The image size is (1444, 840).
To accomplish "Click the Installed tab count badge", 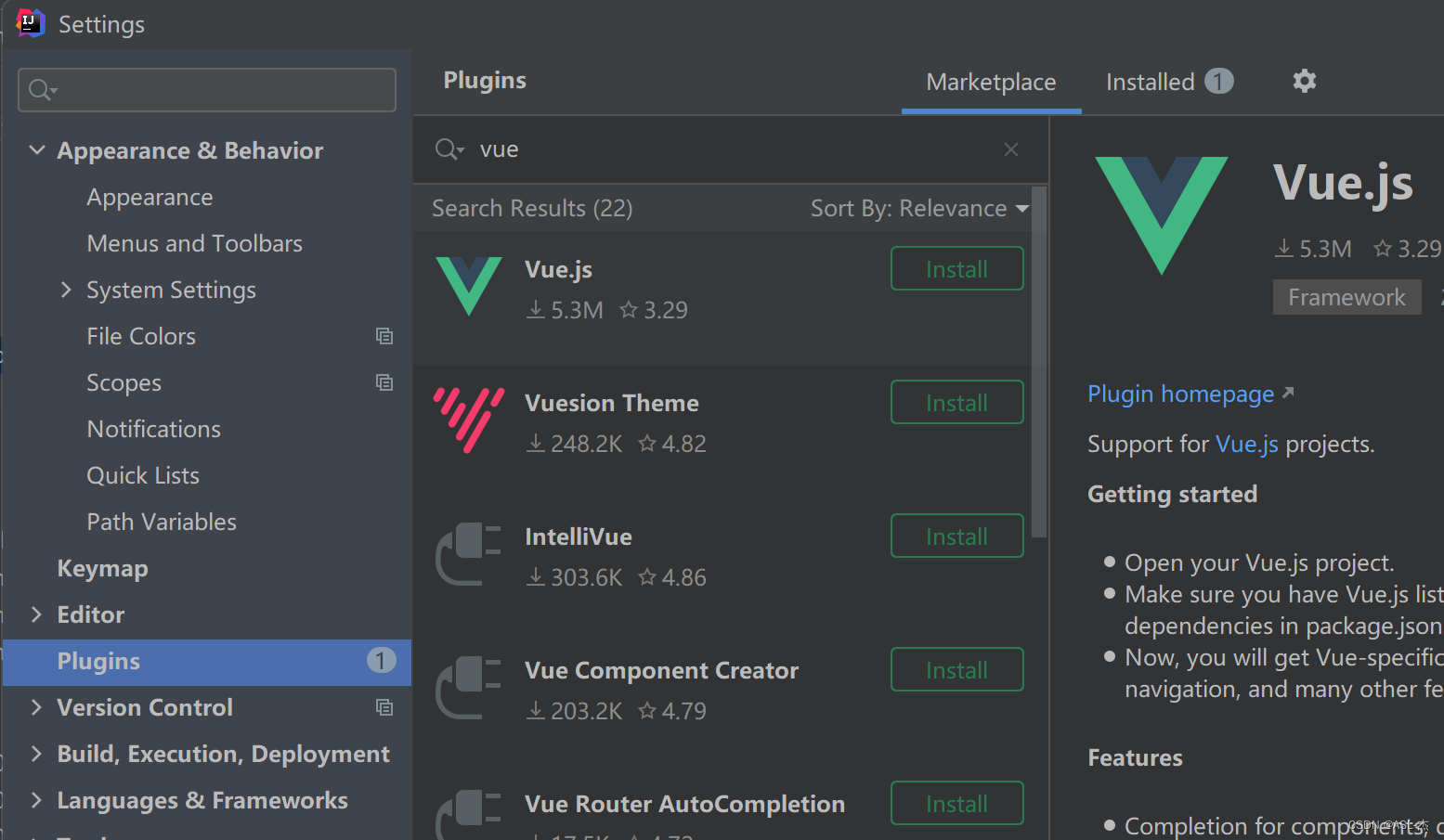I will 1219,82.
